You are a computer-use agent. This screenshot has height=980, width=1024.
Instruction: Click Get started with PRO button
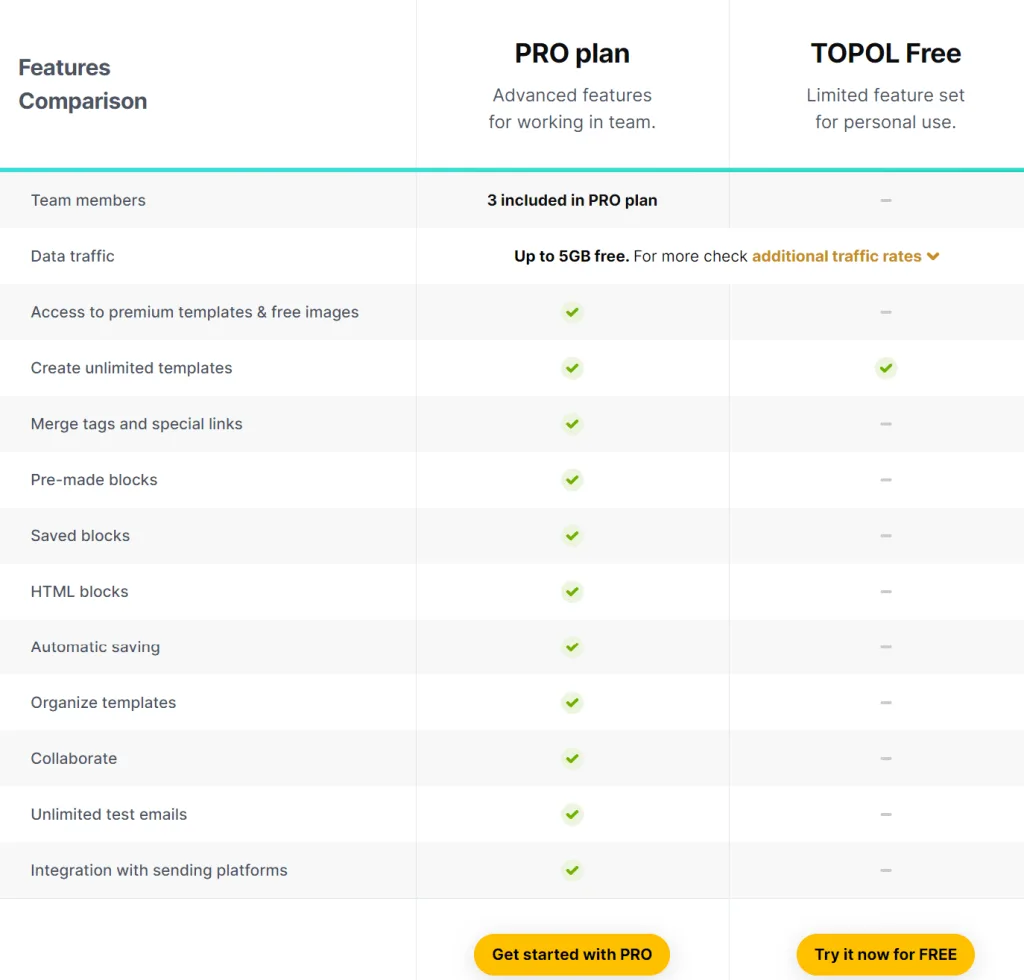(572, 955)
